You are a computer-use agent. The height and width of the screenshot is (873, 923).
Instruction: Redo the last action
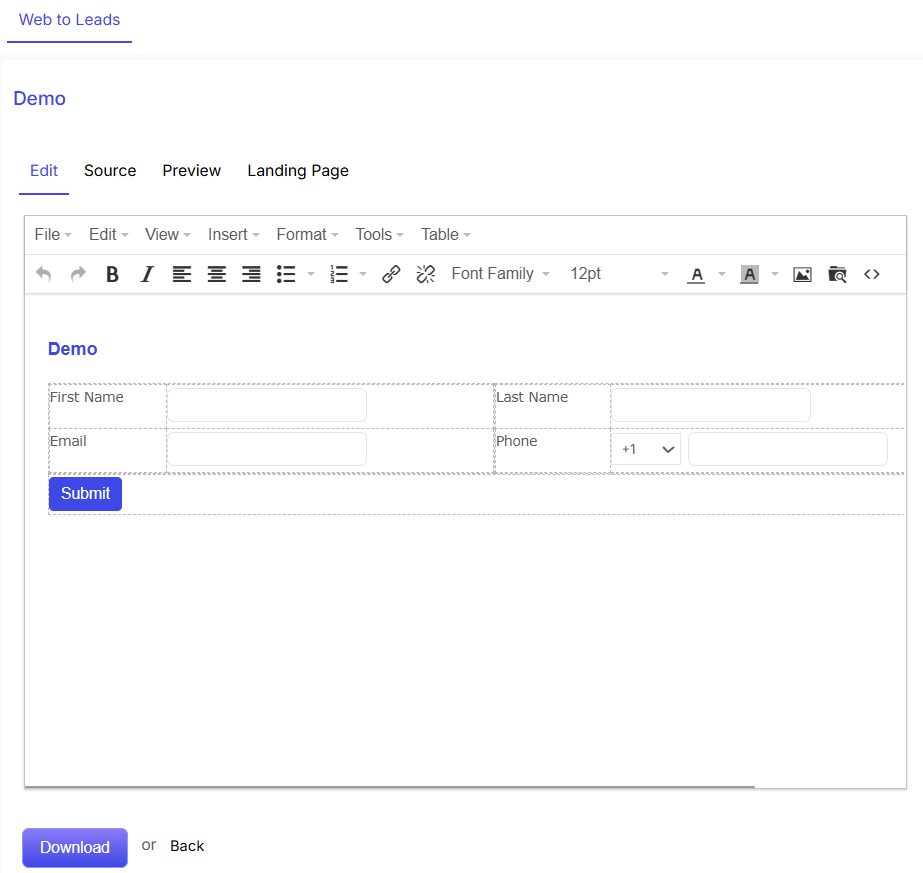coord(78,274)
